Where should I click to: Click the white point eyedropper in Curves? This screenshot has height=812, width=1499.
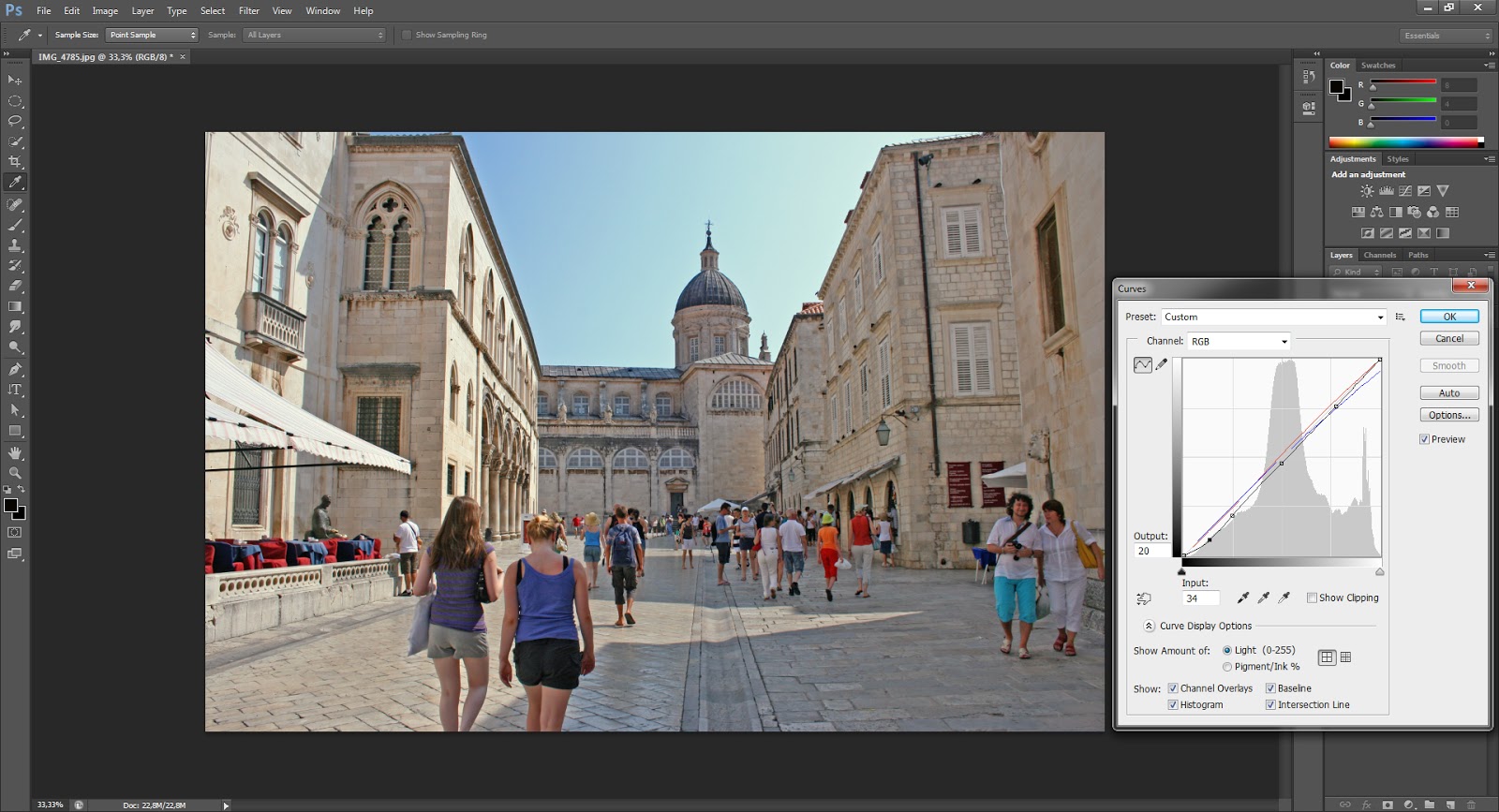(1284, 598)
